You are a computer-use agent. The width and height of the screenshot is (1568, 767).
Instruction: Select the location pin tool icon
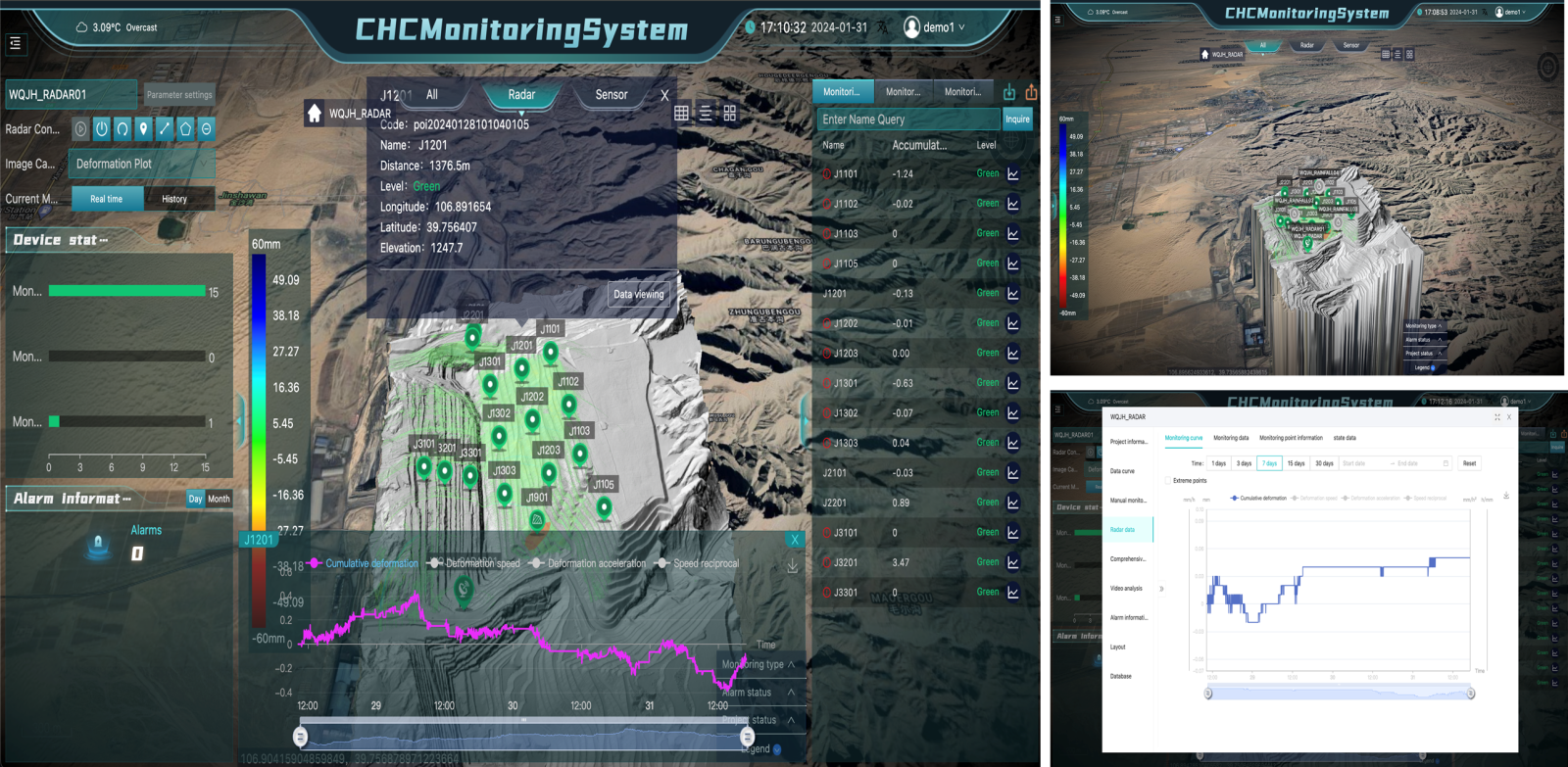tap(143, 128)
